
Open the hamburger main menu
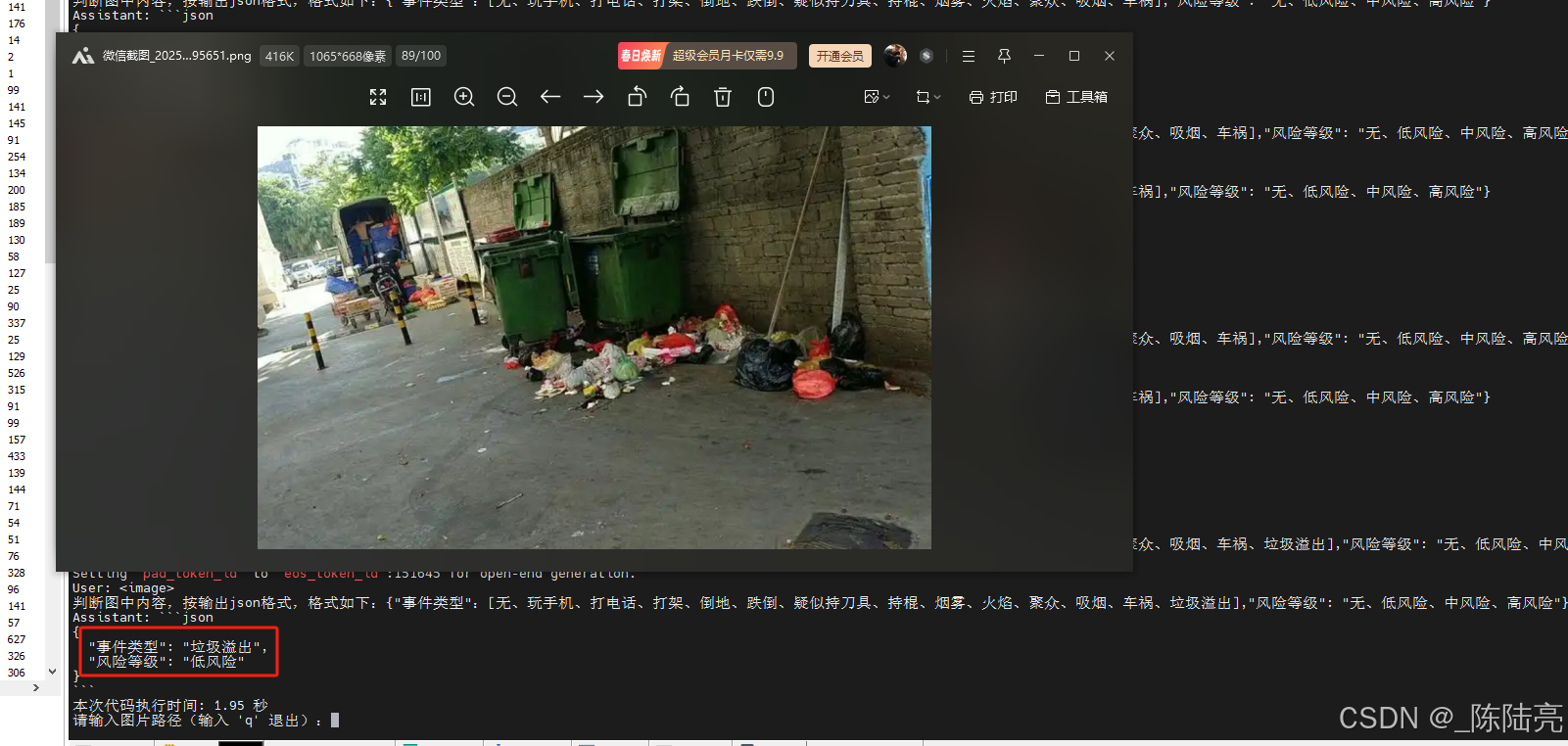tap(969, 56)
